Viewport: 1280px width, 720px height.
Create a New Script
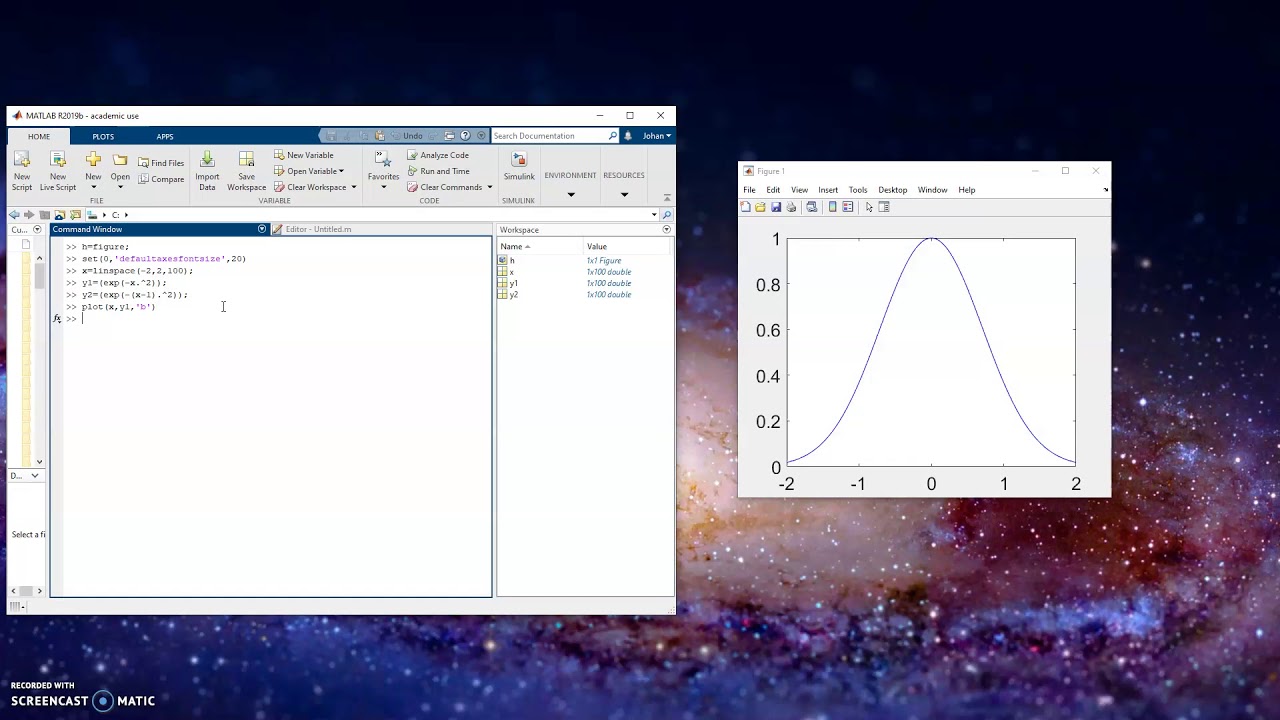tap(22, 171)
